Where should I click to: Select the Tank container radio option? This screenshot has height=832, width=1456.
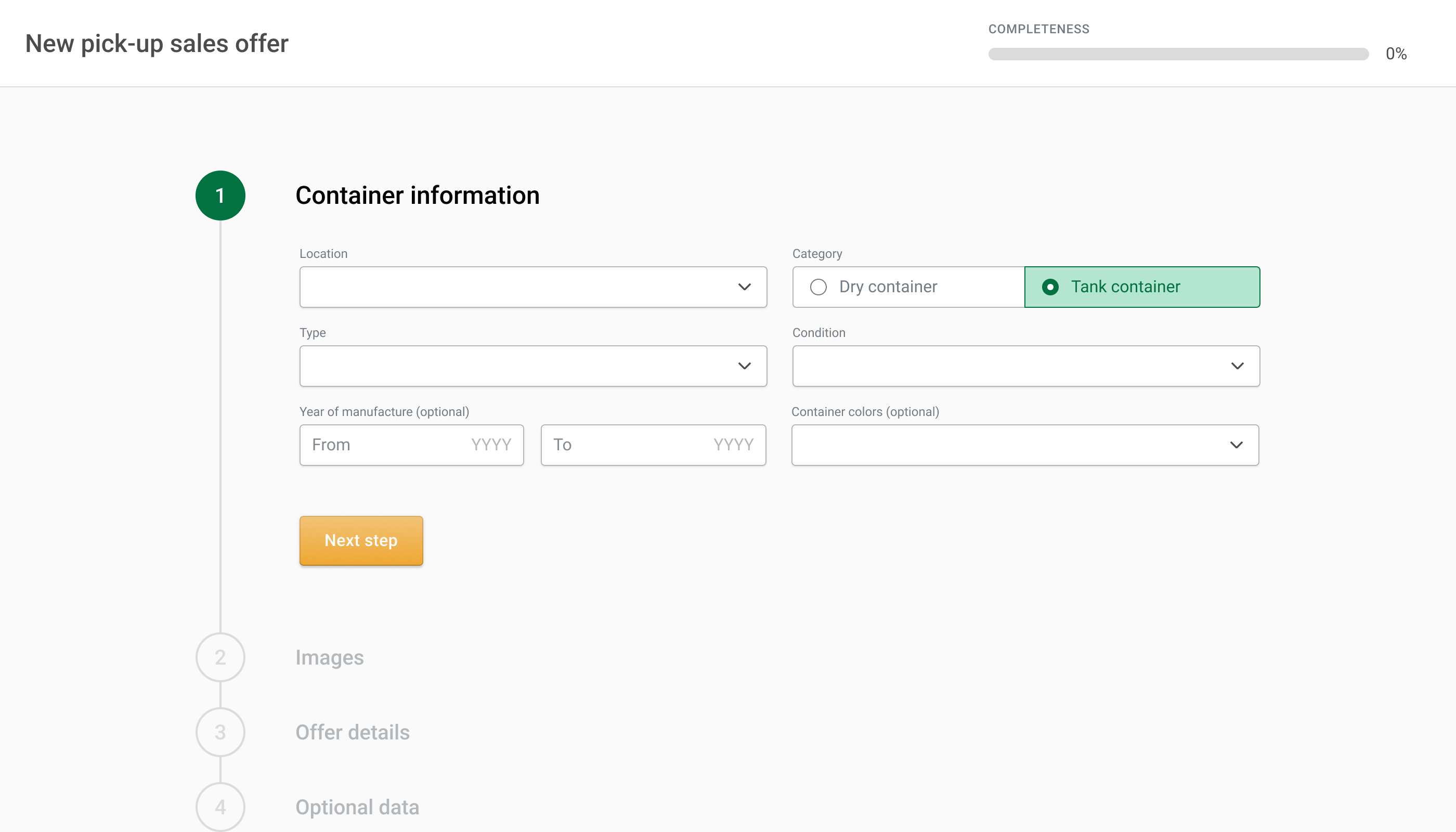(1142, 287)
